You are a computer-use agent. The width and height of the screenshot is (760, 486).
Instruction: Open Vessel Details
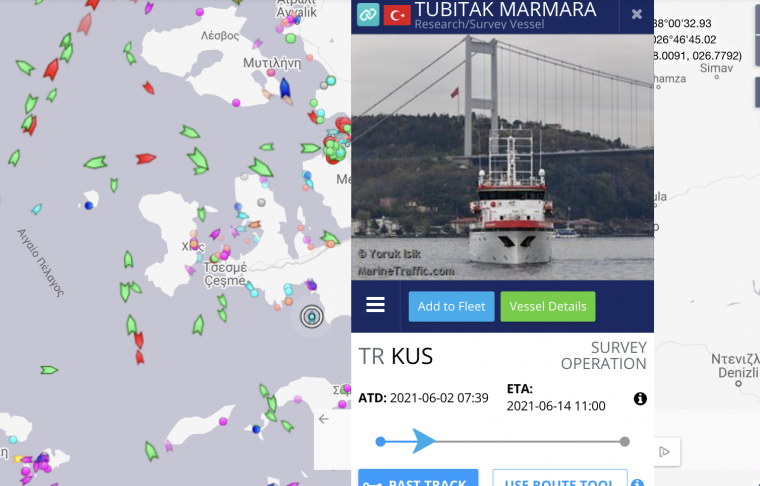[548, 306]
